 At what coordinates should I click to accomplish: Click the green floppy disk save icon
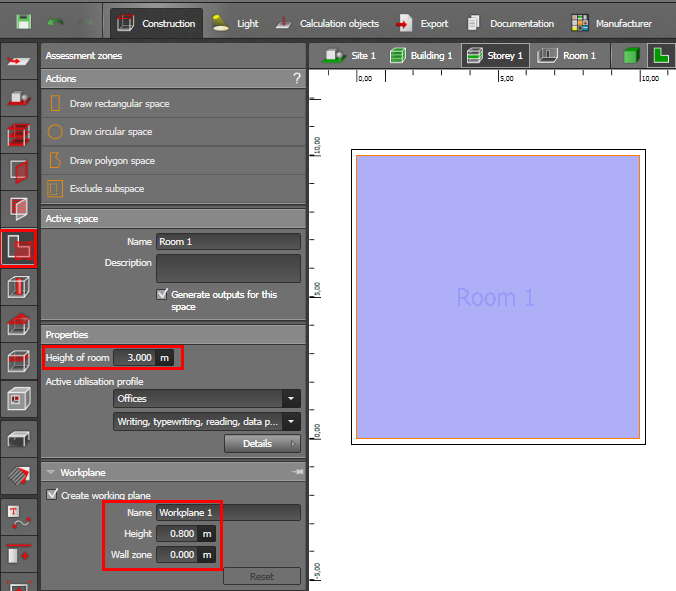click(x=23, y=22)
